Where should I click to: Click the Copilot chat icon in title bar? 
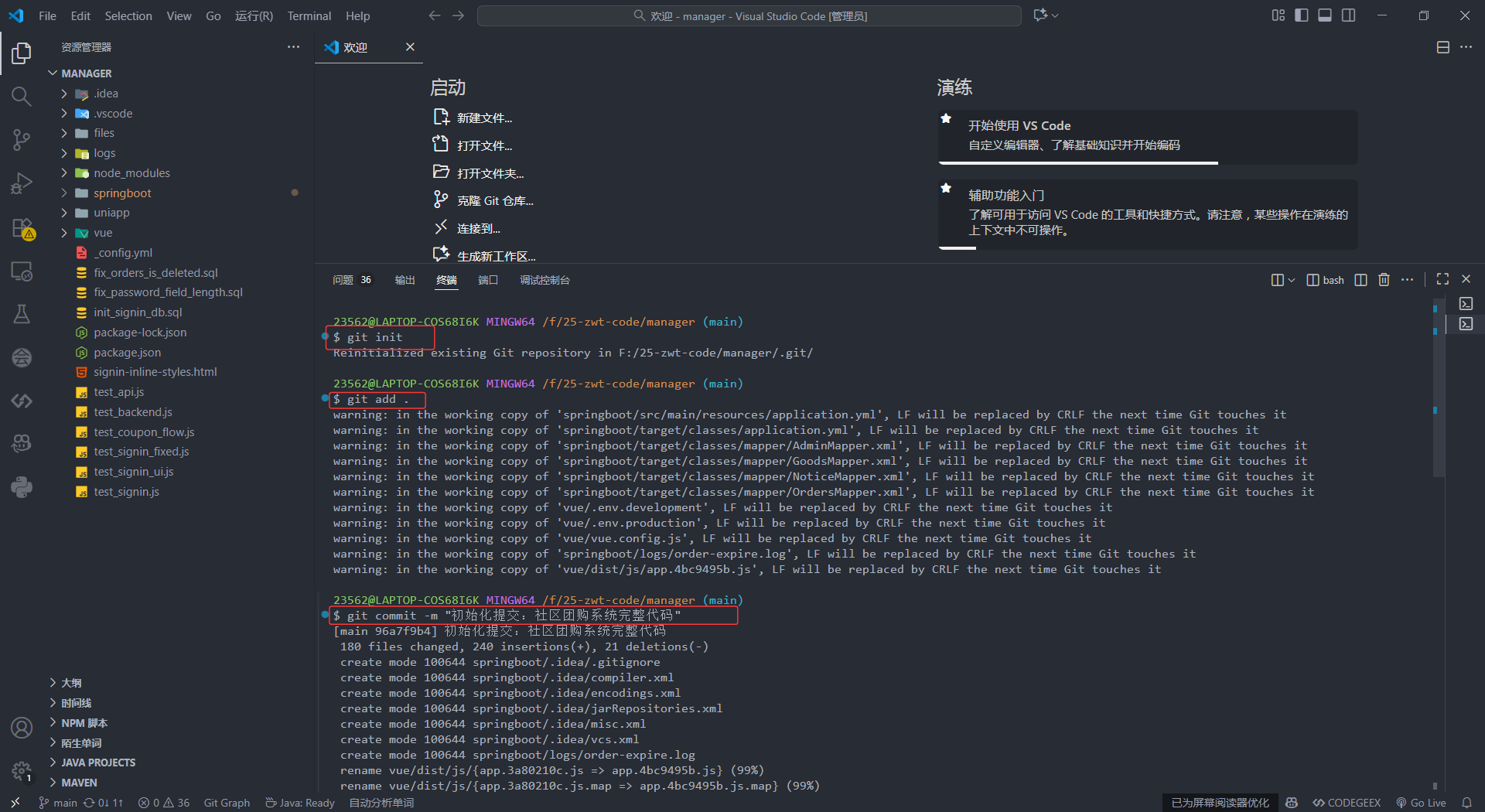click(1040, 15)
